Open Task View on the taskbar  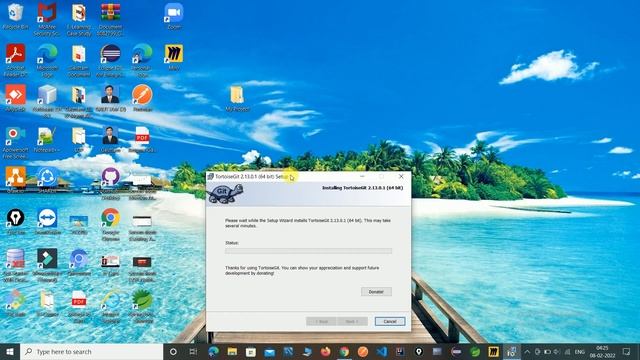click(x=193, y=351)
